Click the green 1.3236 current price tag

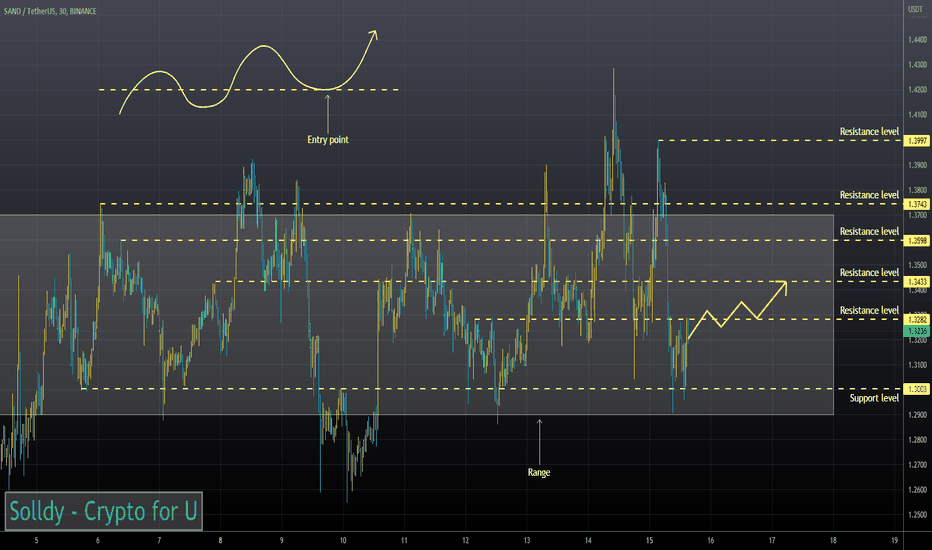tap(916, 331)
